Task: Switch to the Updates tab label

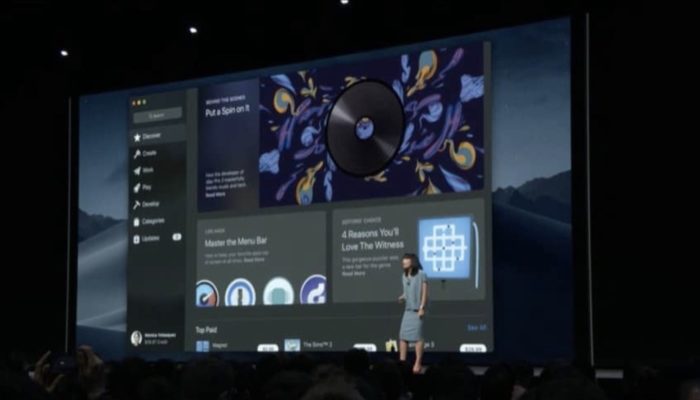Action: tap(150, 238)
